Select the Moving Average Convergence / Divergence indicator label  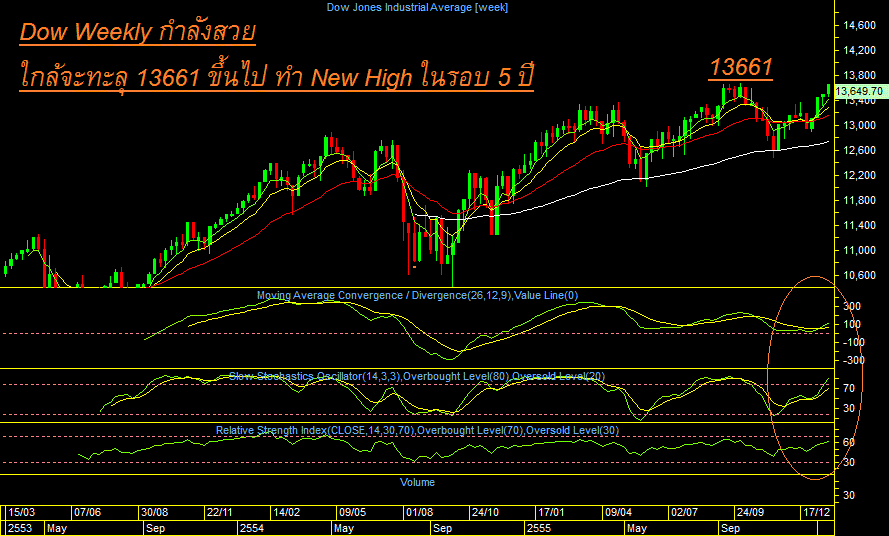point(417,296)
